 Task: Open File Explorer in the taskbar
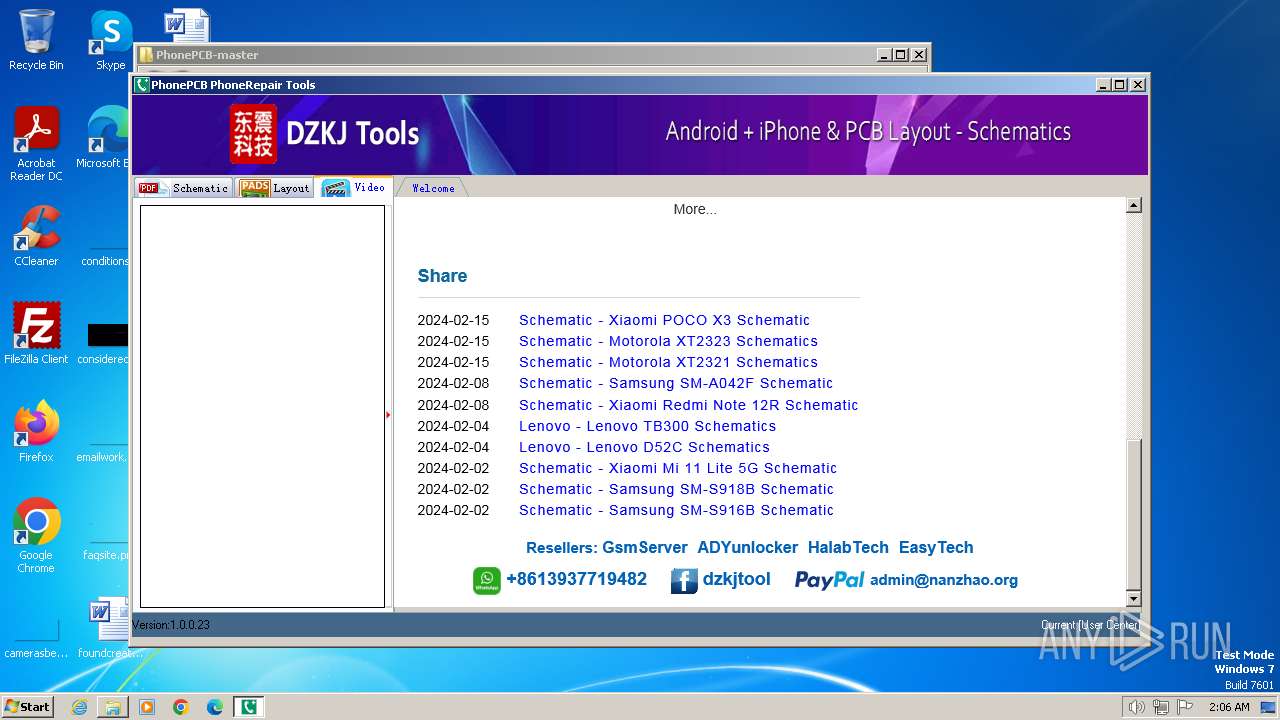click(113, 707)
